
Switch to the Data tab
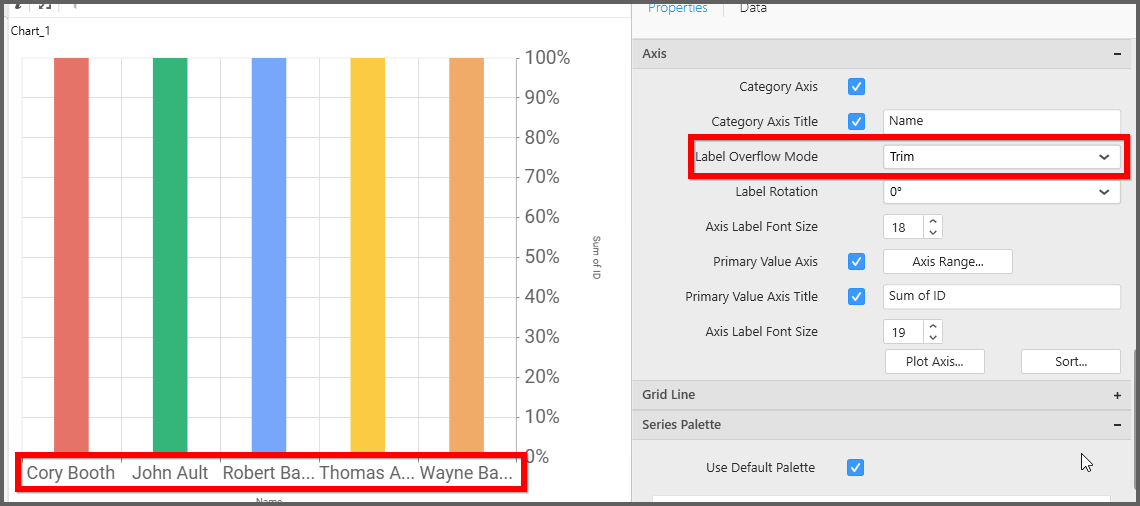tap(753, 8)
